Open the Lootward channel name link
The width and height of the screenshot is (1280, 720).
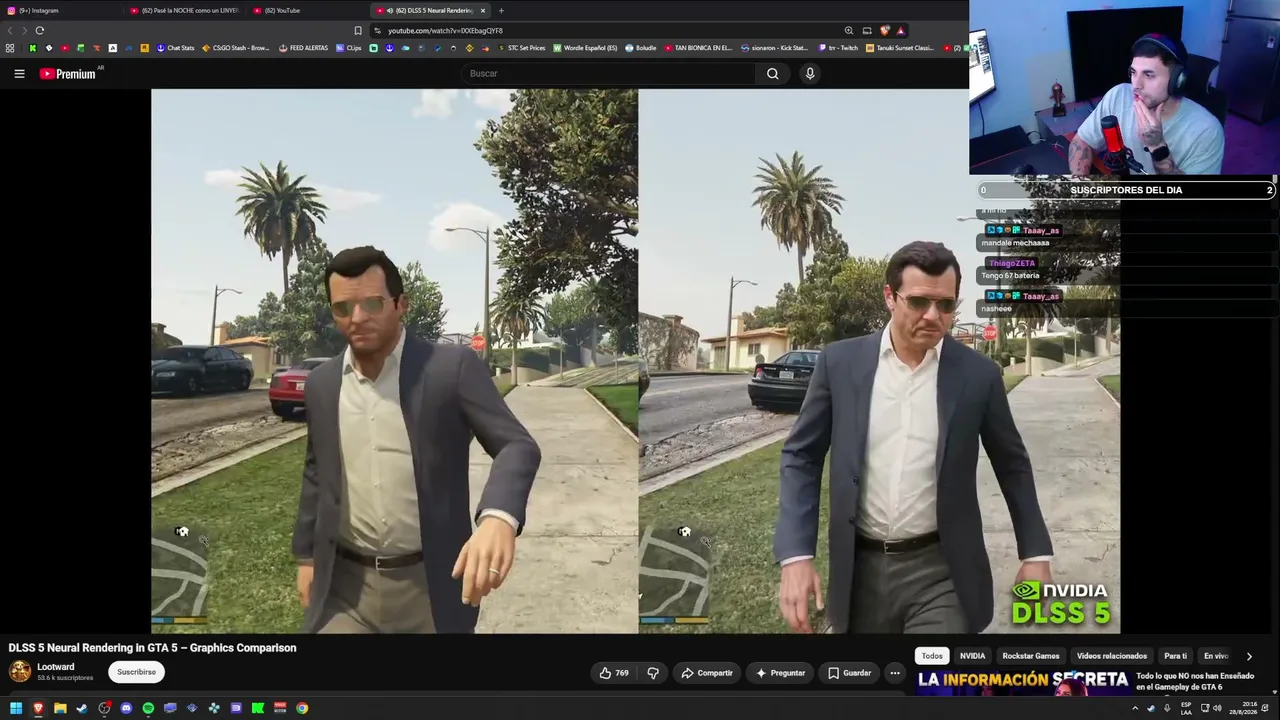coord(56,667)
